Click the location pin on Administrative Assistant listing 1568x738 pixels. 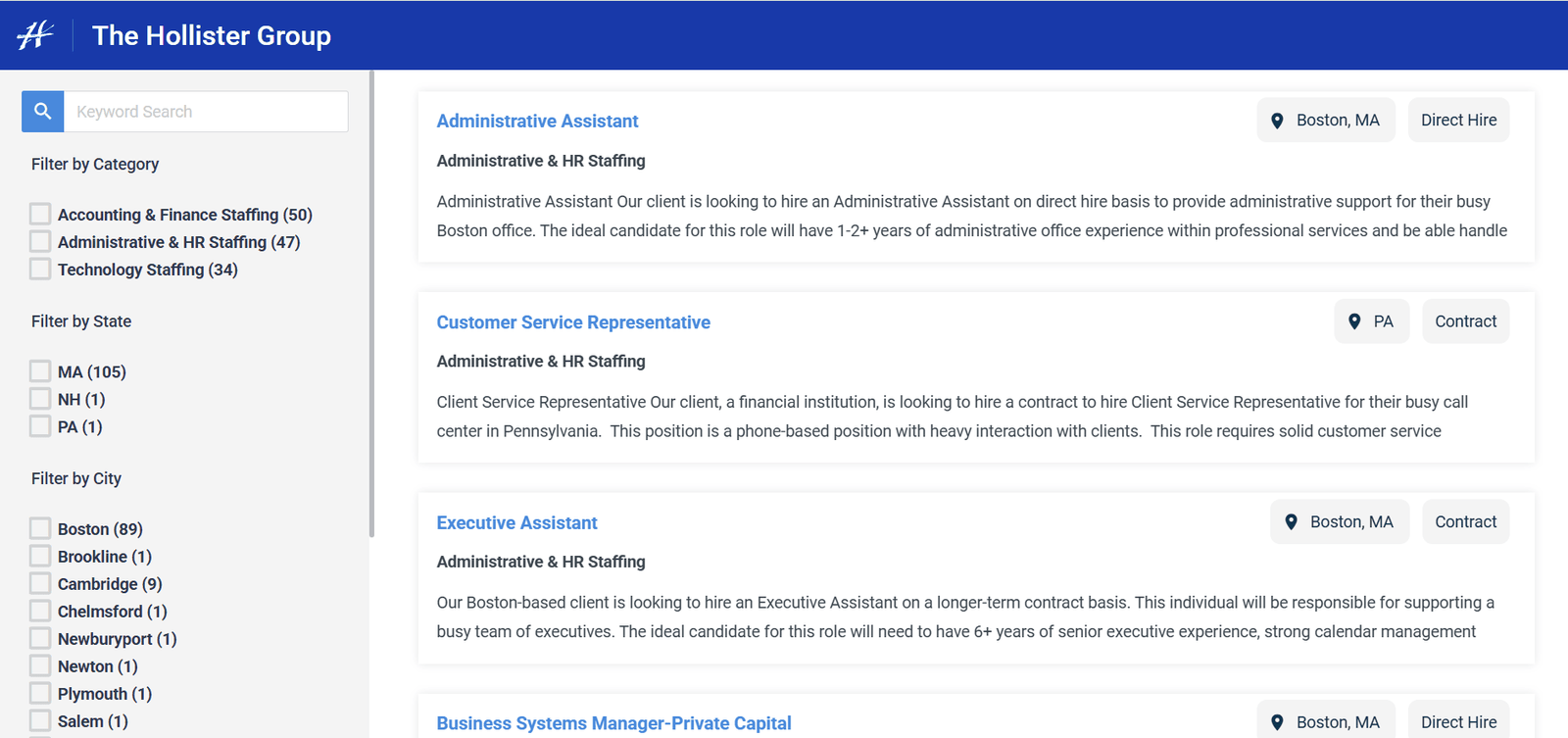(1277, 121)
